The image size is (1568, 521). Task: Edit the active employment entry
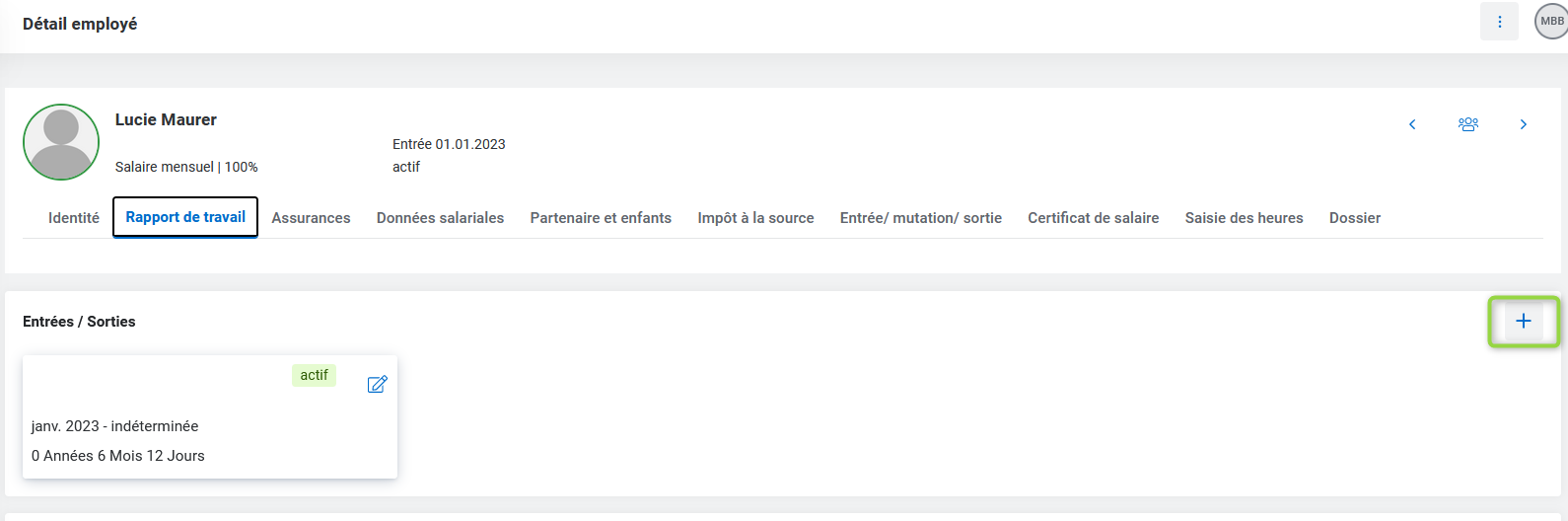[x=377, y=384]
